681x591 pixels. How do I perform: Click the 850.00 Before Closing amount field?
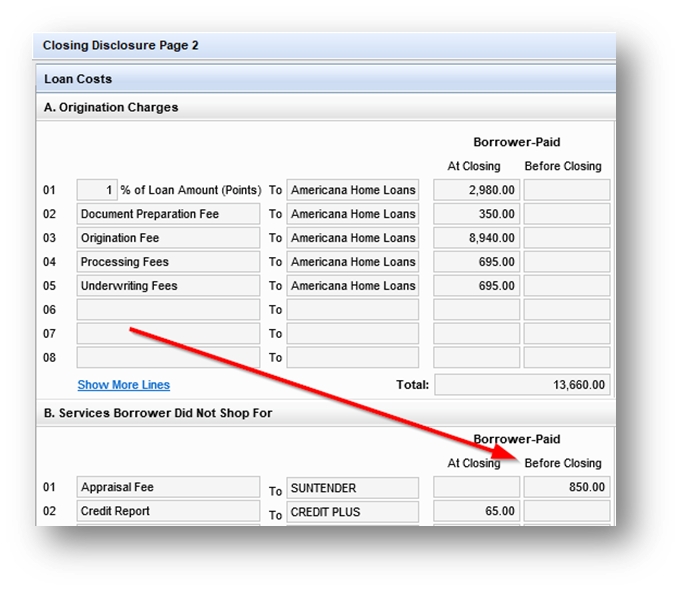(566, 488)
